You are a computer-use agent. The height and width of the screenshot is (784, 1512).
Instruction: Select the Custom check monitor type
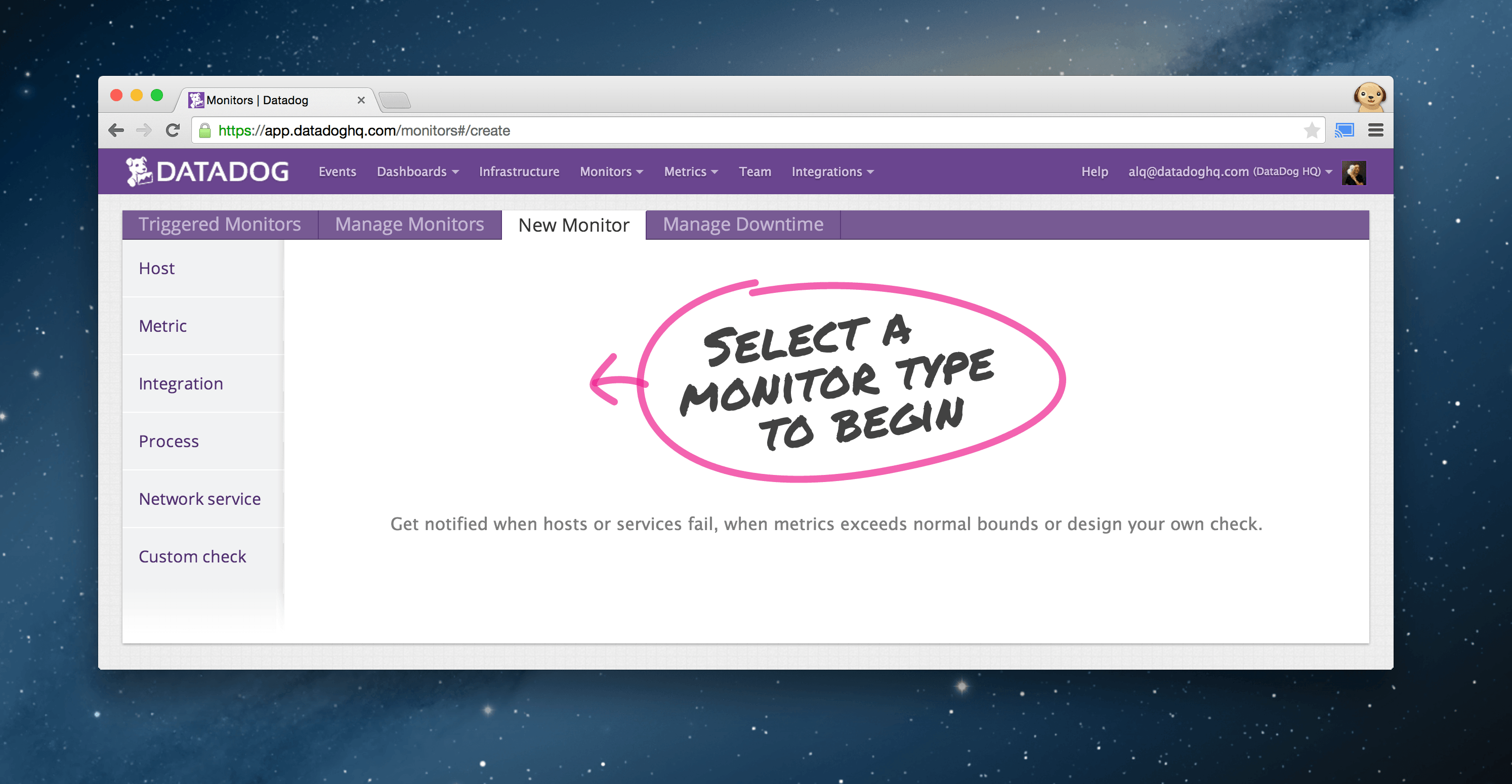coord(192,556)
